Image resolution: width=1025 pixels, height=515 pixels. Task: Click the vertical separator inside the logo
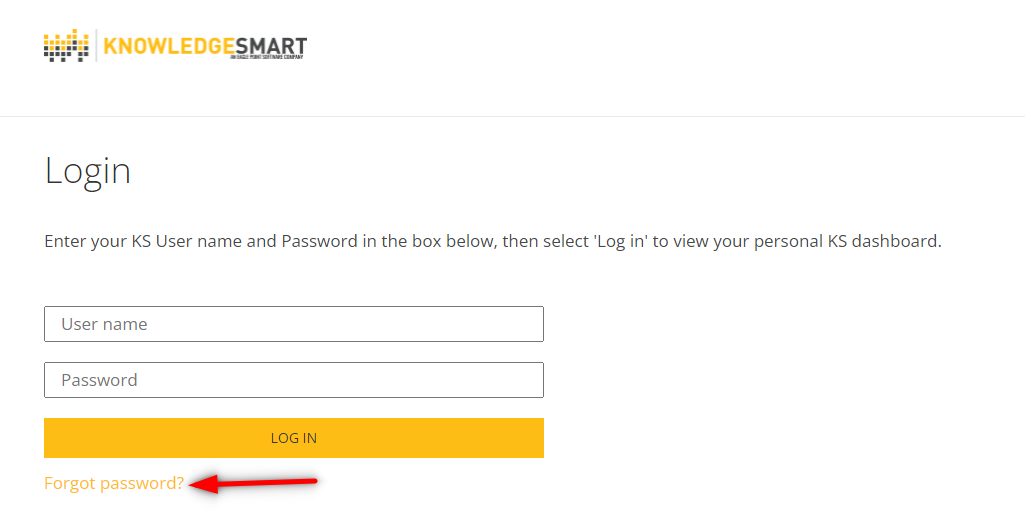96,46
